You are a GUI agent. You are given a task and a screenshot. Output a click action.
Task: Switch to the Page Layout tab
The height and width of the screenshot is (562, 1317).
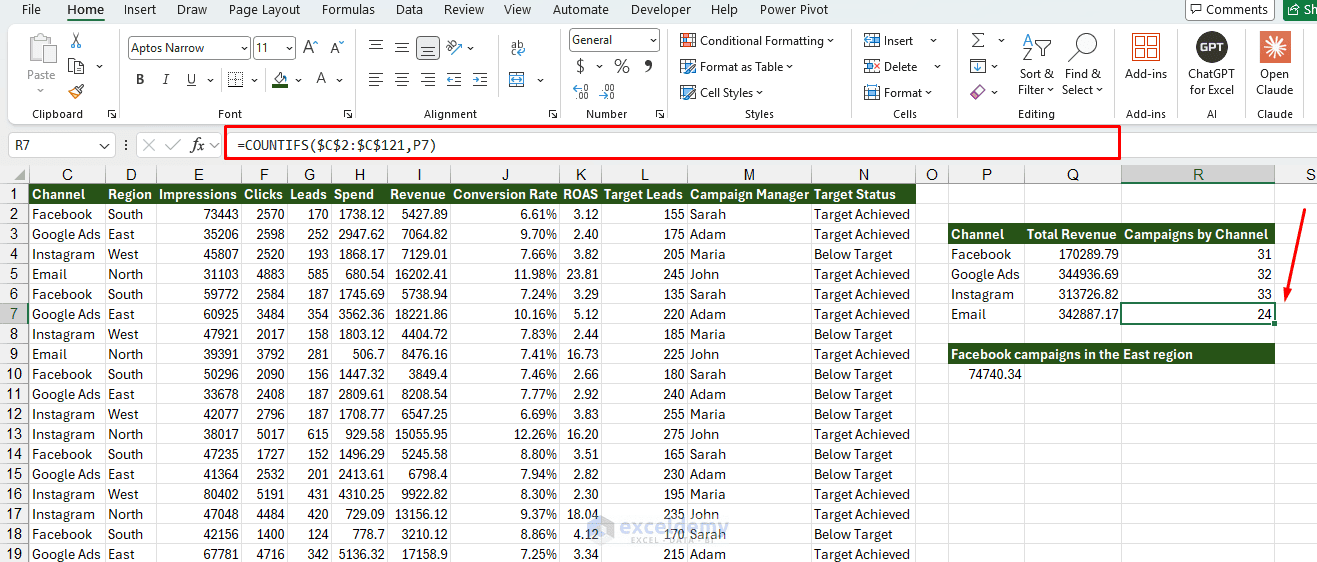click(264, 10)
